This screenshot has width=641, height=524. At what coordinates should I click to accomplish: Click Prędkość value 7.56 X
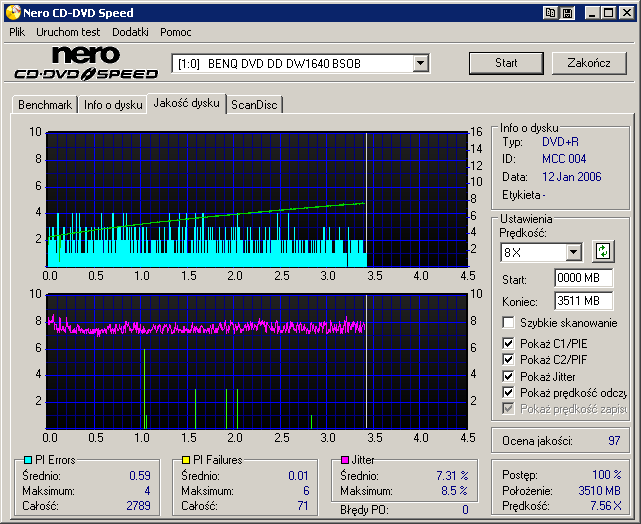click(x=605, y=506)
